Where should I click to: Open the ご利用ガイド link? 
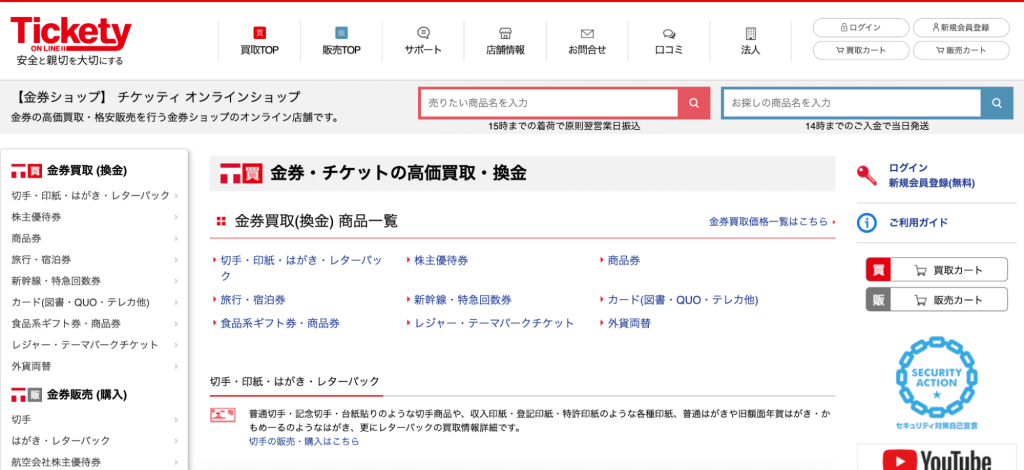918,222
